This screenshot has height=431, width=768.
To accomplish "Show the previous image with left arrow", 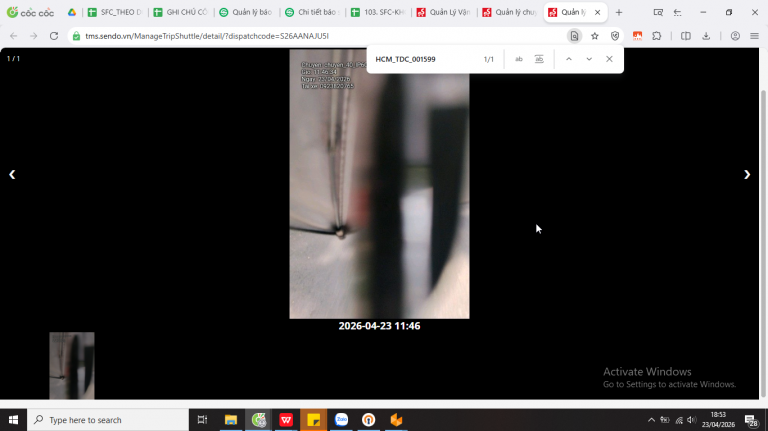I will click(x=12, y=175).
